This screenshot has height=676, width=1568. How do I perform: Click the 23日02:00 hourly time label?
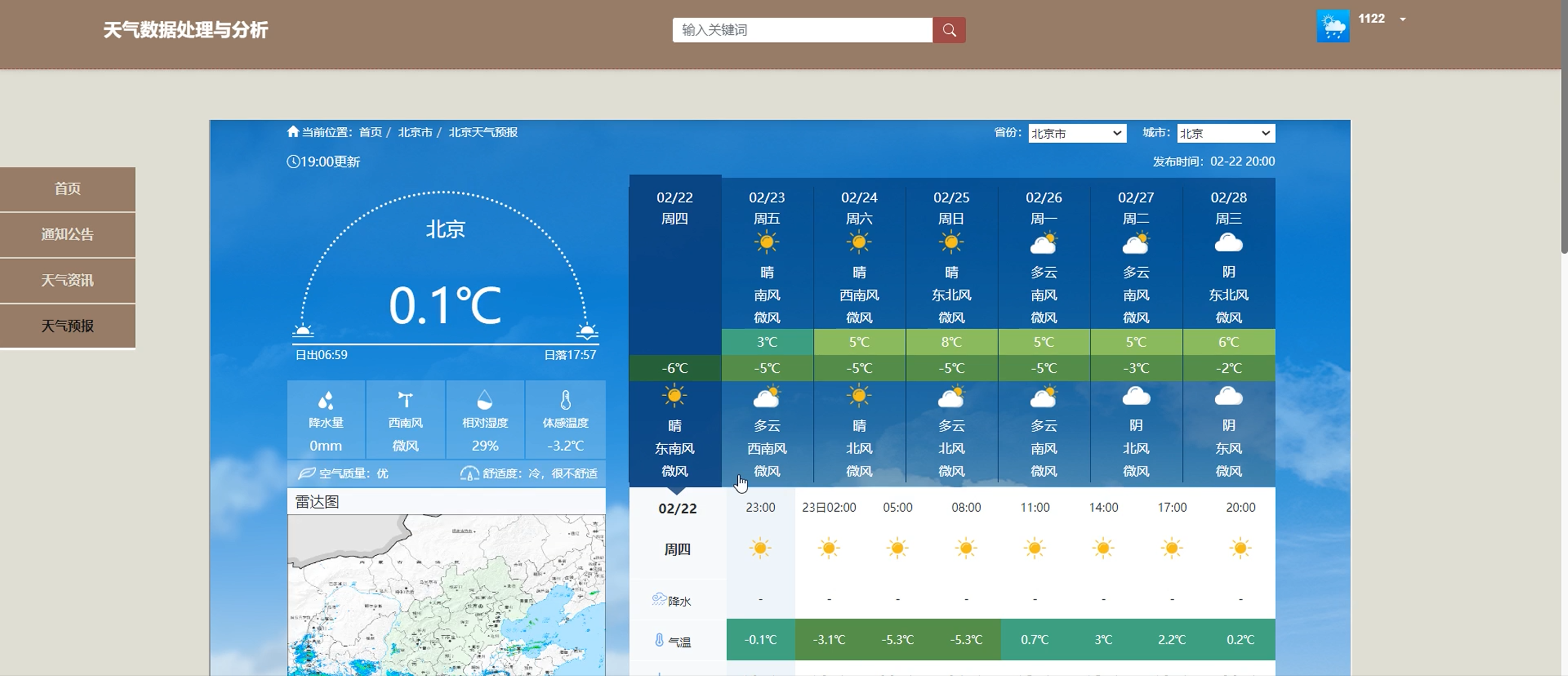click(829, 507)
